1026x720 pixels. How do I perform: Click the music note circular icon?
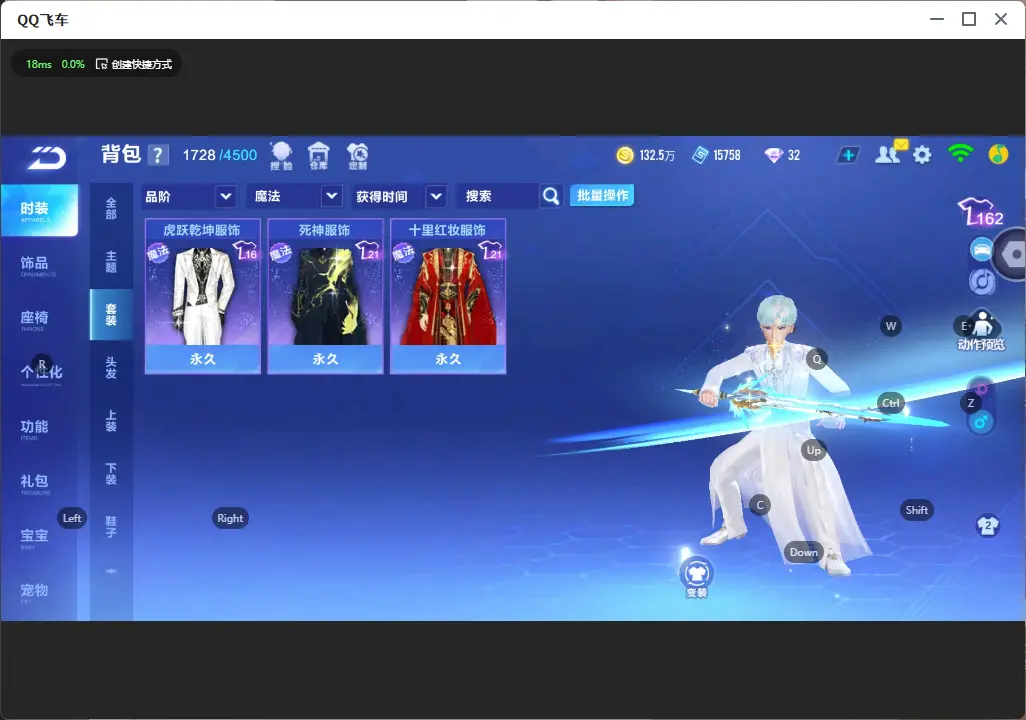click(x=982, y=282)
